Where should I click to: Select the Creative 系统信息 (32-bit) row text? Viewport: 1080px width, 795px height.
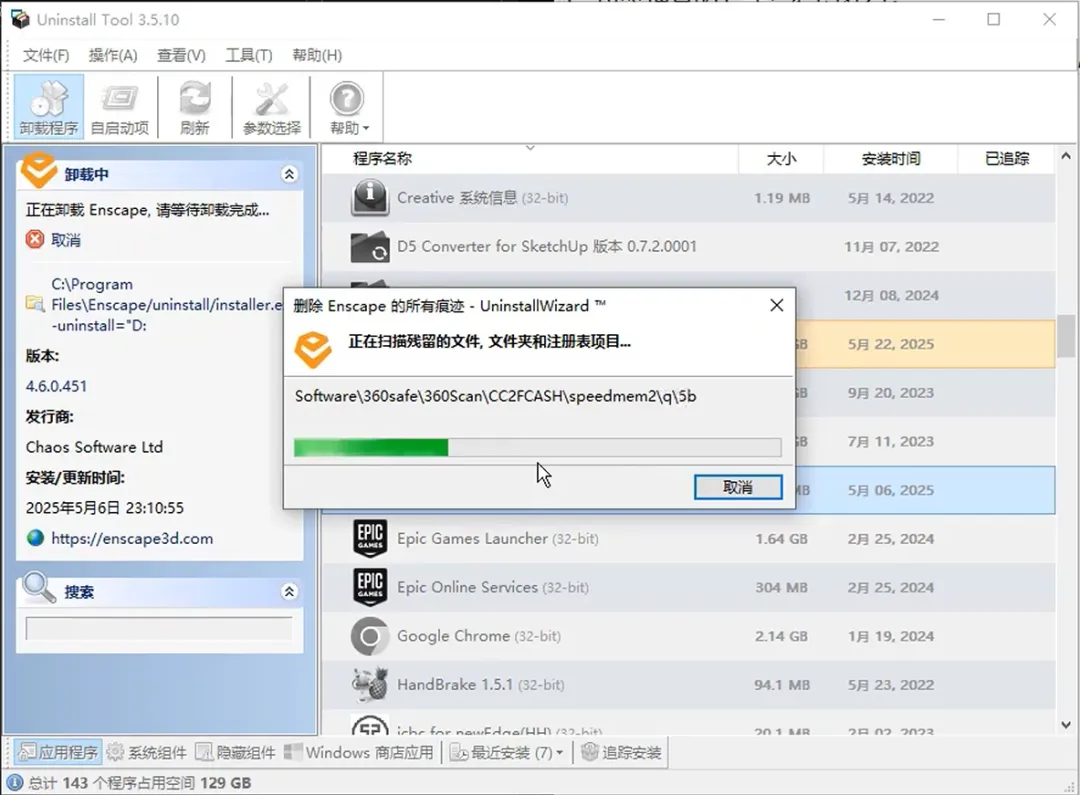483,198
